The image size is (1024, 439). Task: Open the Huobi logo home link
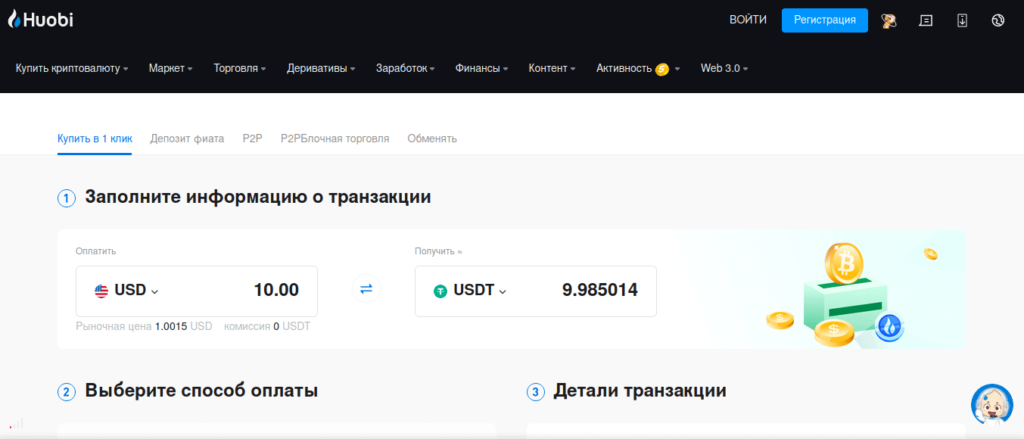pos(40,20)
